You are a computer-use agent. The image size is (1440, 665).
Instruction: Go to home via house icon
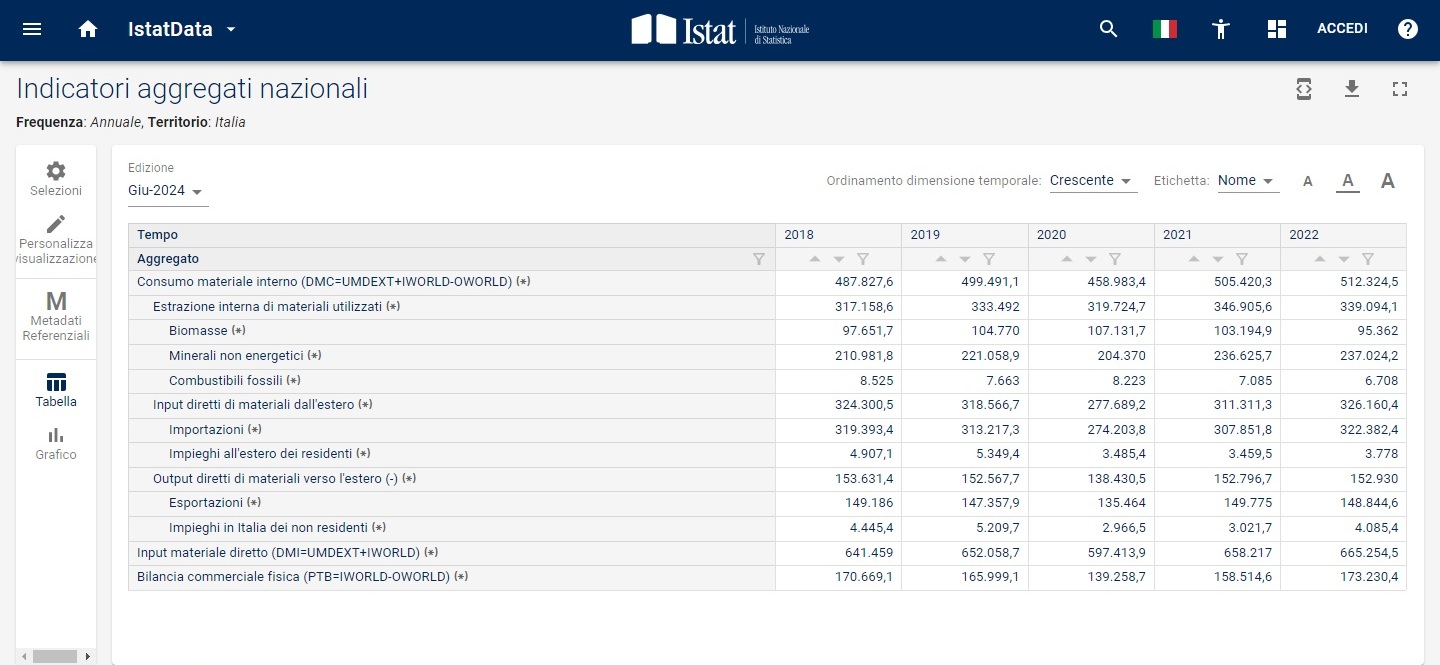[x=88, y=29]
